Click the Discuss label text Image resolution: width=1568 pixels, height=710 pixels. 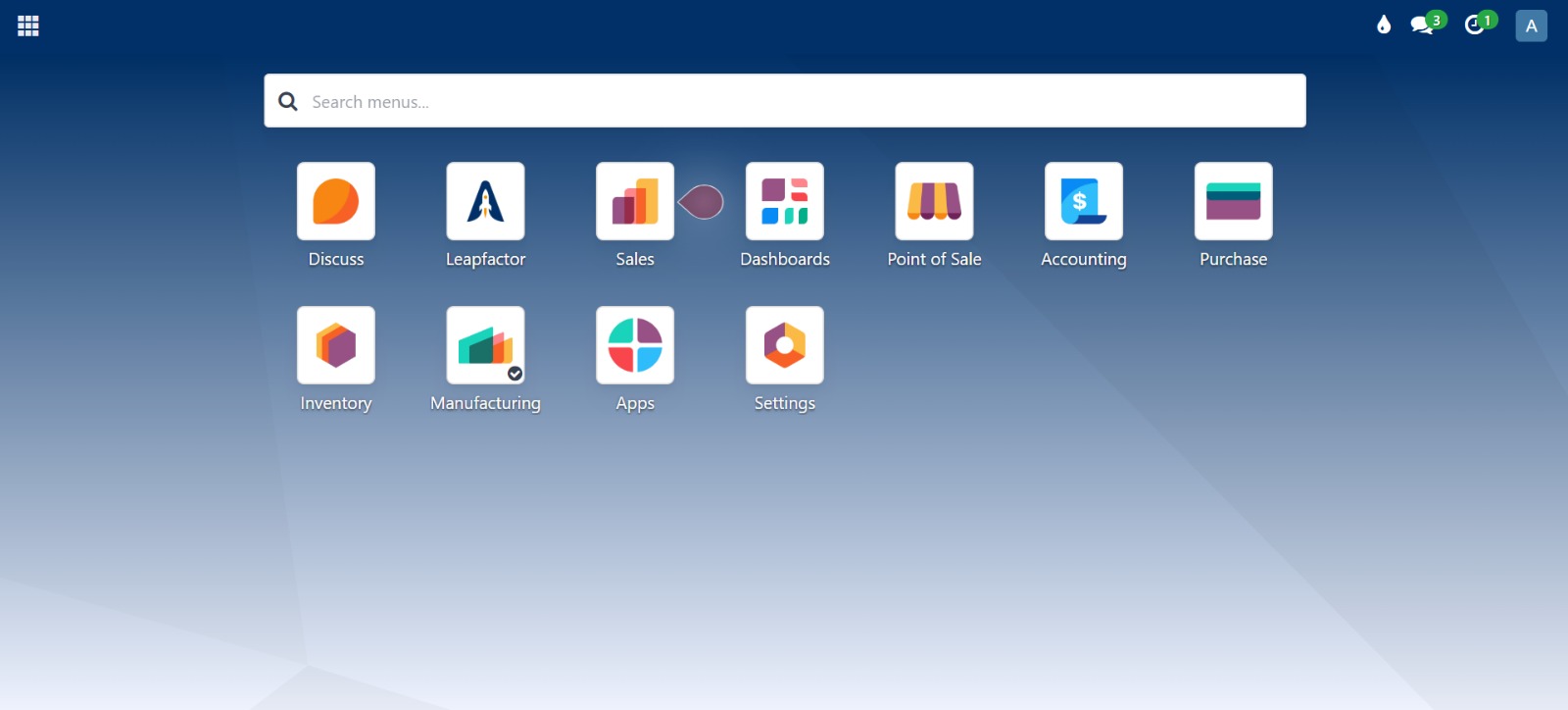336,259
